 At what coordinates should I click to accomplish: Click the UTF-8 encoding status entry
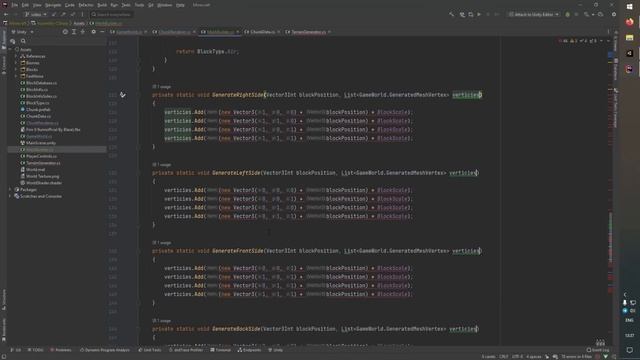click(x=518, y=357)
